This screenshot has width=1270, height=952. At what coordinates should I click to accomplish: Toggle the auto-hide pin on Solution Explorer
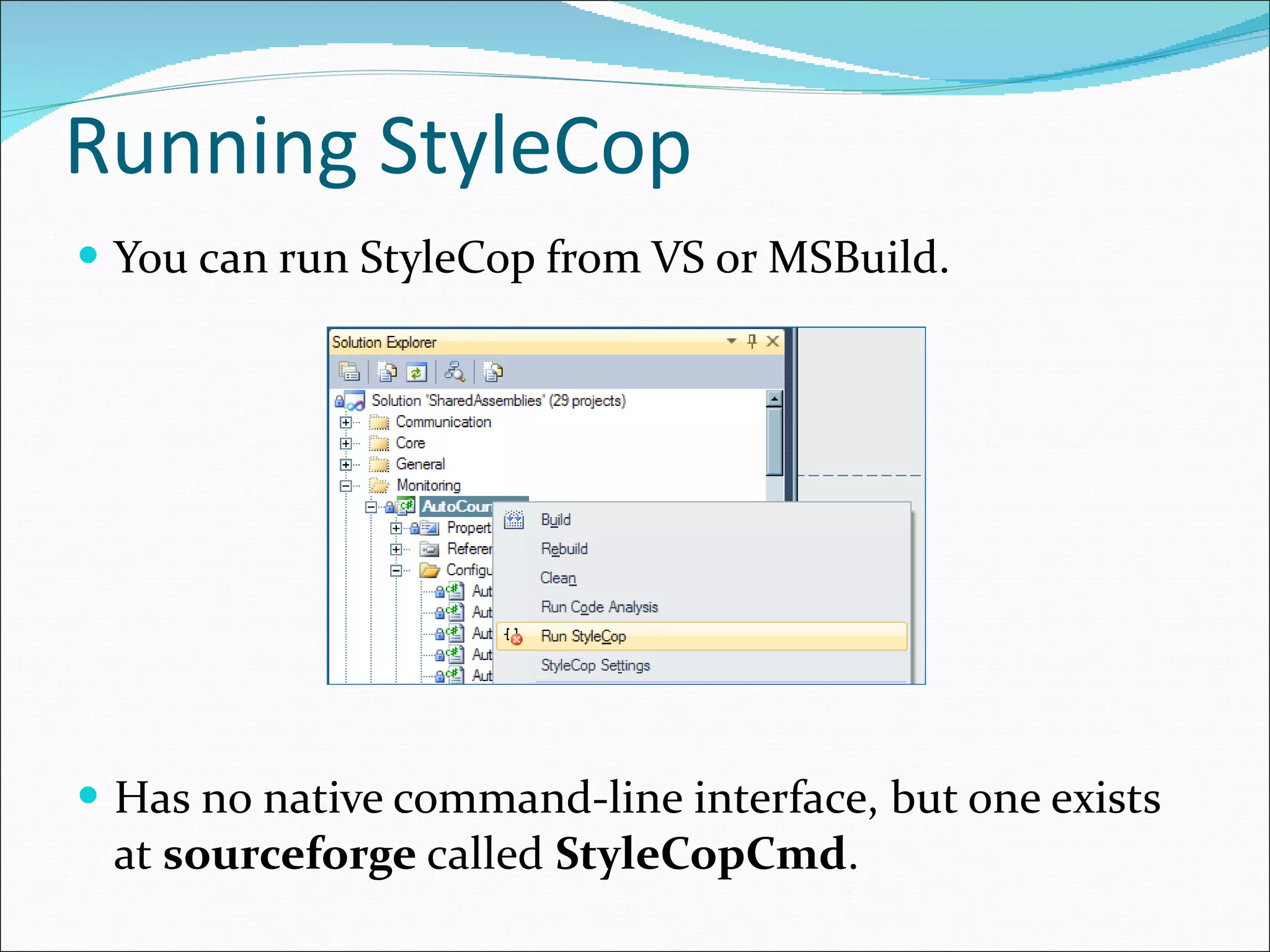[752, 342]
